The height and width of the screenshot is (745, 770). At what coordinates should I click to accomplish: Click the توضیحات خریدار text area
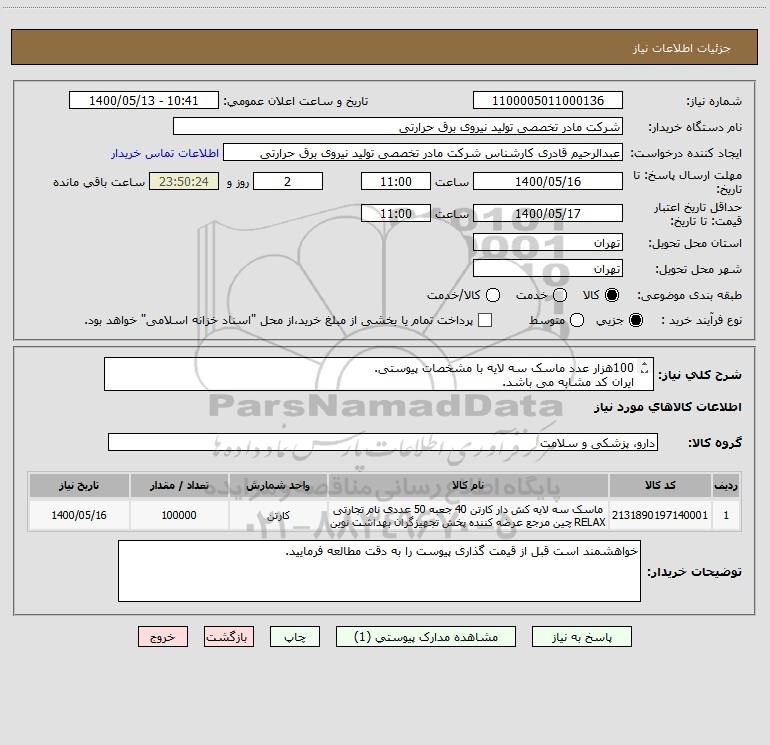tap(379, 571)
